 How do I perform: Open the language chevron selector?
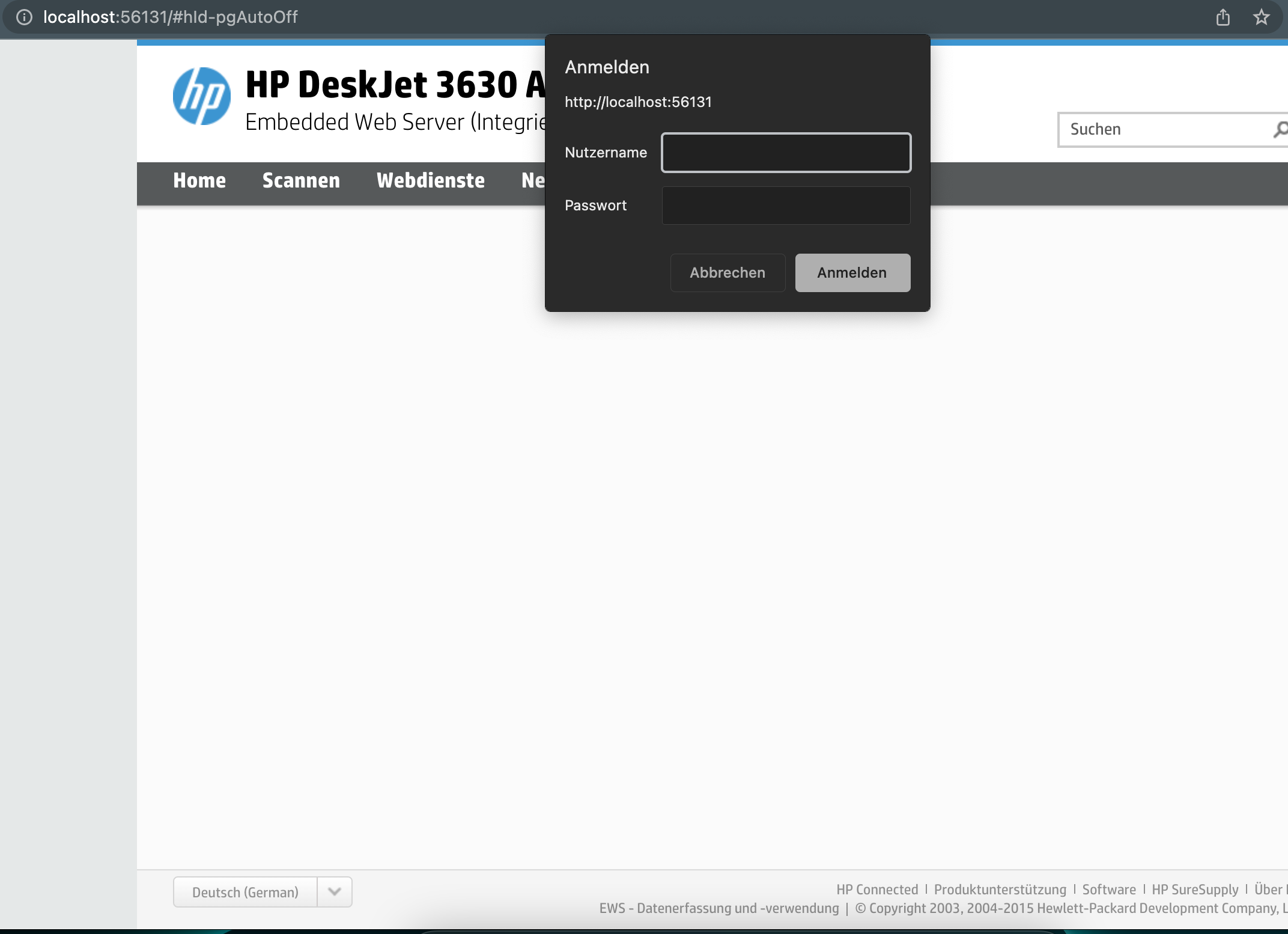pyautogui.click(x=334, y=892)
